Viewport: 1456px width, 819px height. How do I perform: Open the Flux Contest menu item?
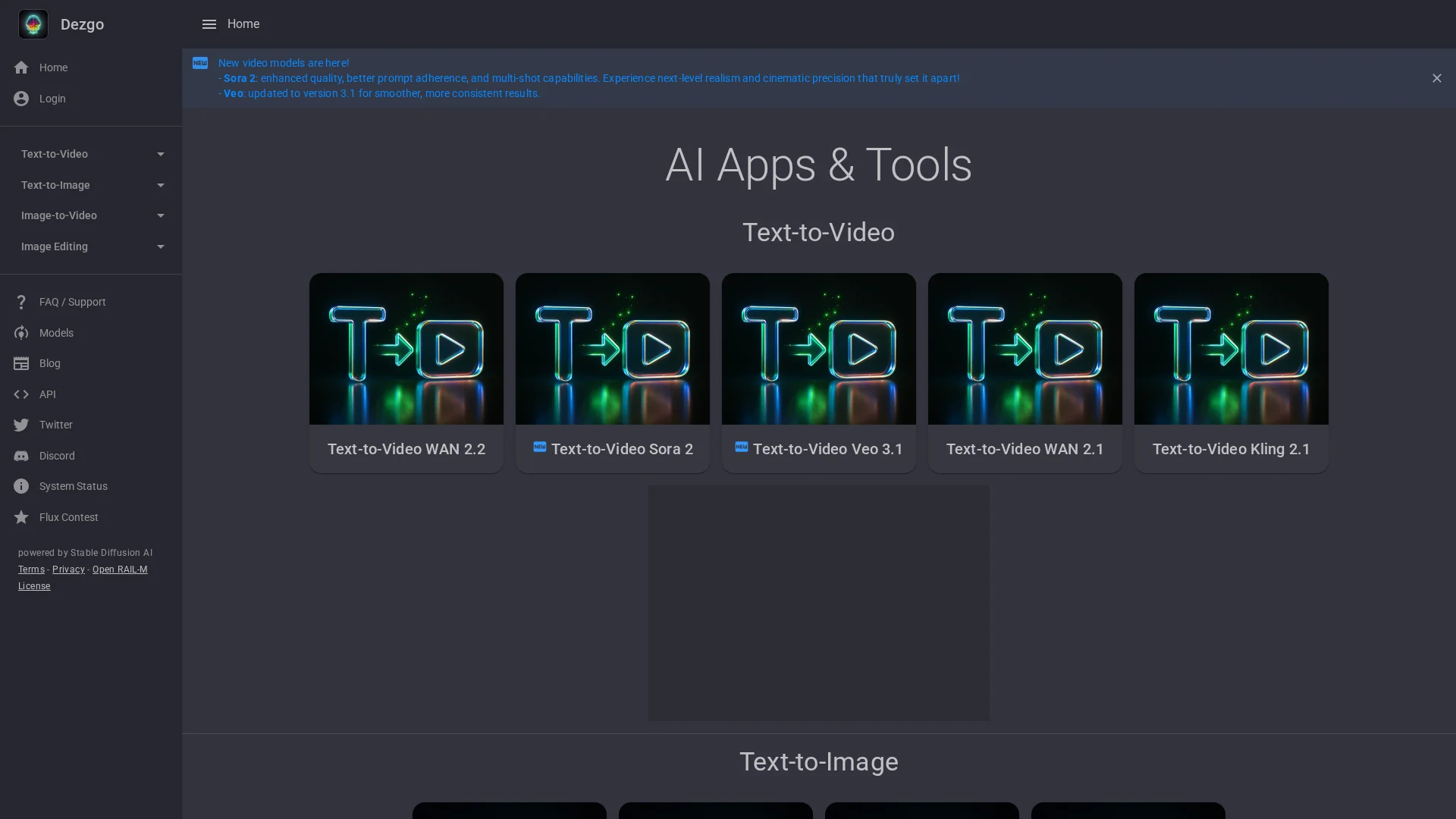(x=68, y=517)
